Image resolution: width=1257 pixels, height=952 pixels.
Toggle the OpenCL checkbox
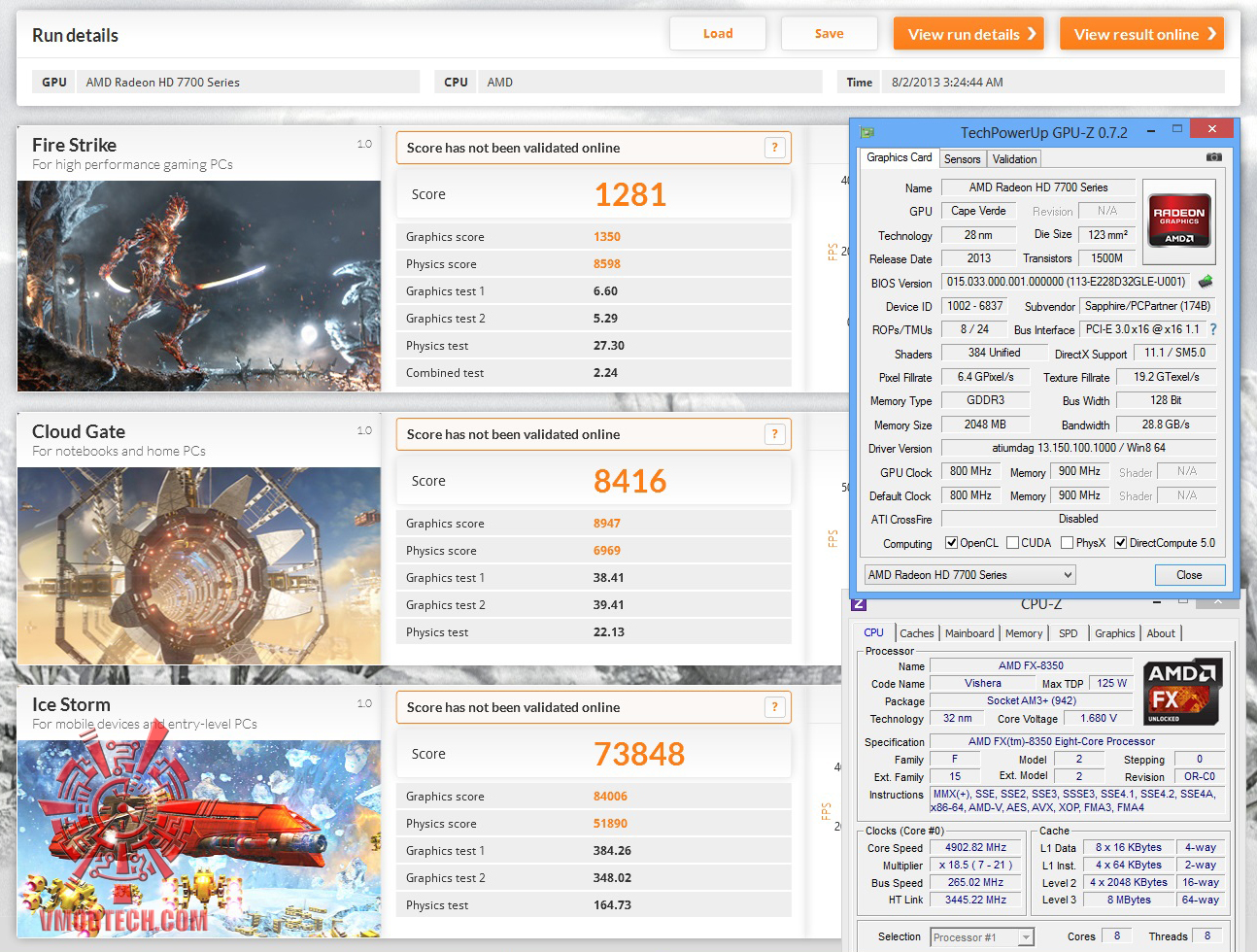[951, 543]
